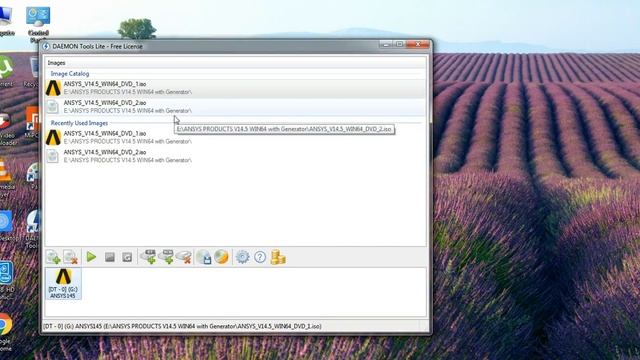Click the Add Image toolbar icon

[x=53, y=257]
